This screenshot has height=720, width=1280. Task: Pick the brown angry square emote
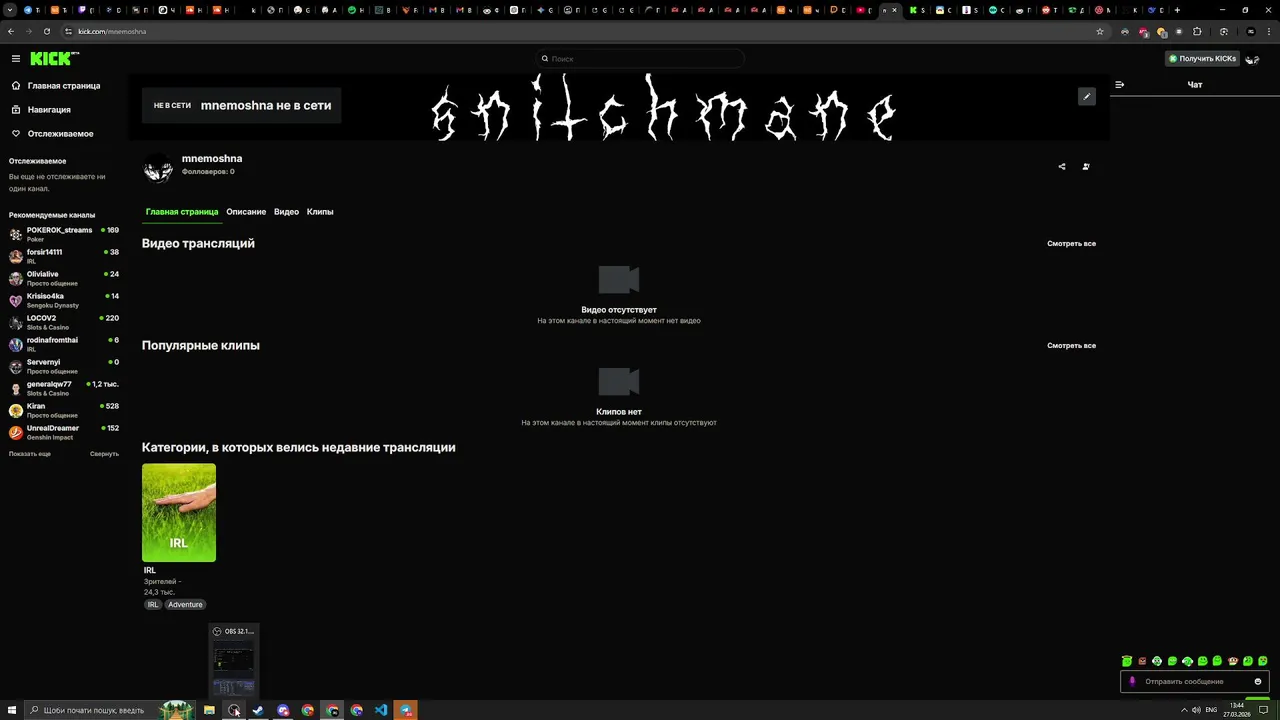coord(1142,661)
